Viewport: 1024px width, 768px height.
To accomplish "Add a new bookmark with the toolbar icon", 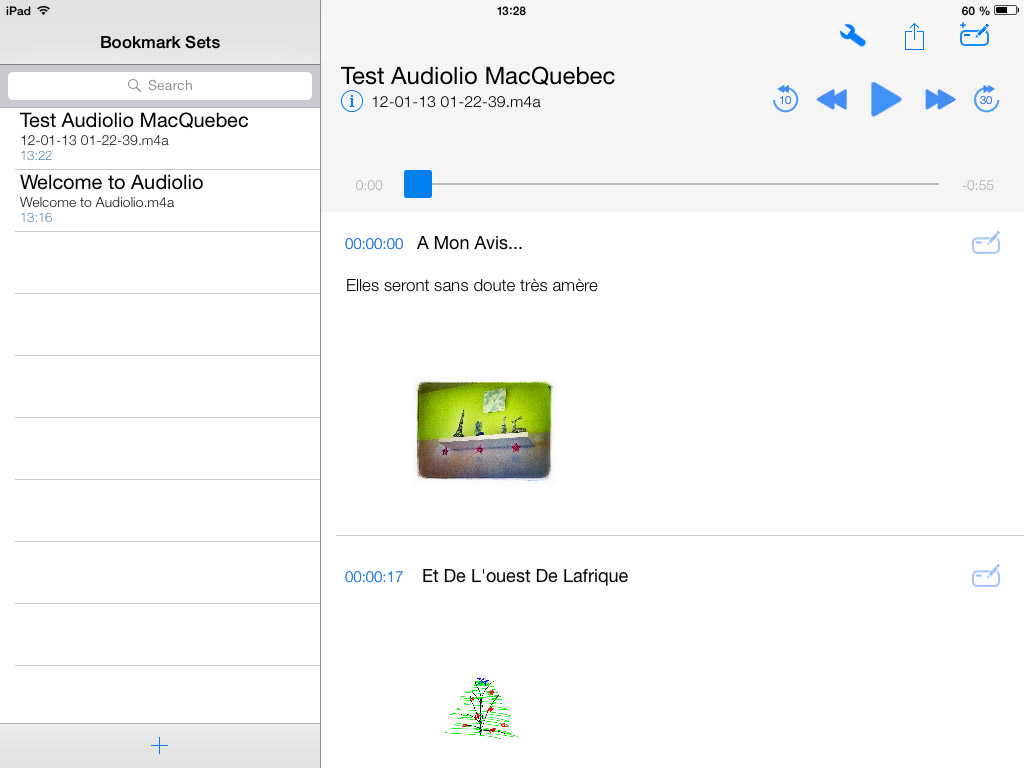I will pyautogui.click(x=974, y=35).
